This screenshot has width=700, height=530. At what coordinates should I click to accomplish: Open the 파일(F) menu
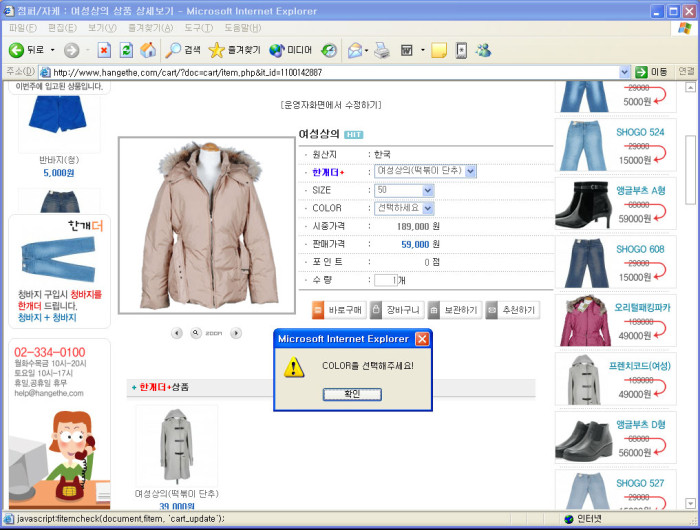23,28
